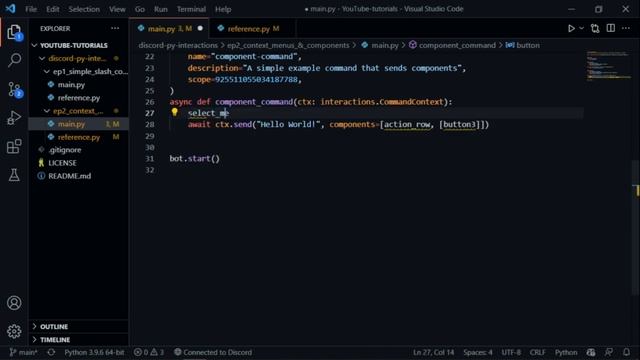Open editor More Actions ellipsis
640x360 pixels.
point(626,28)
